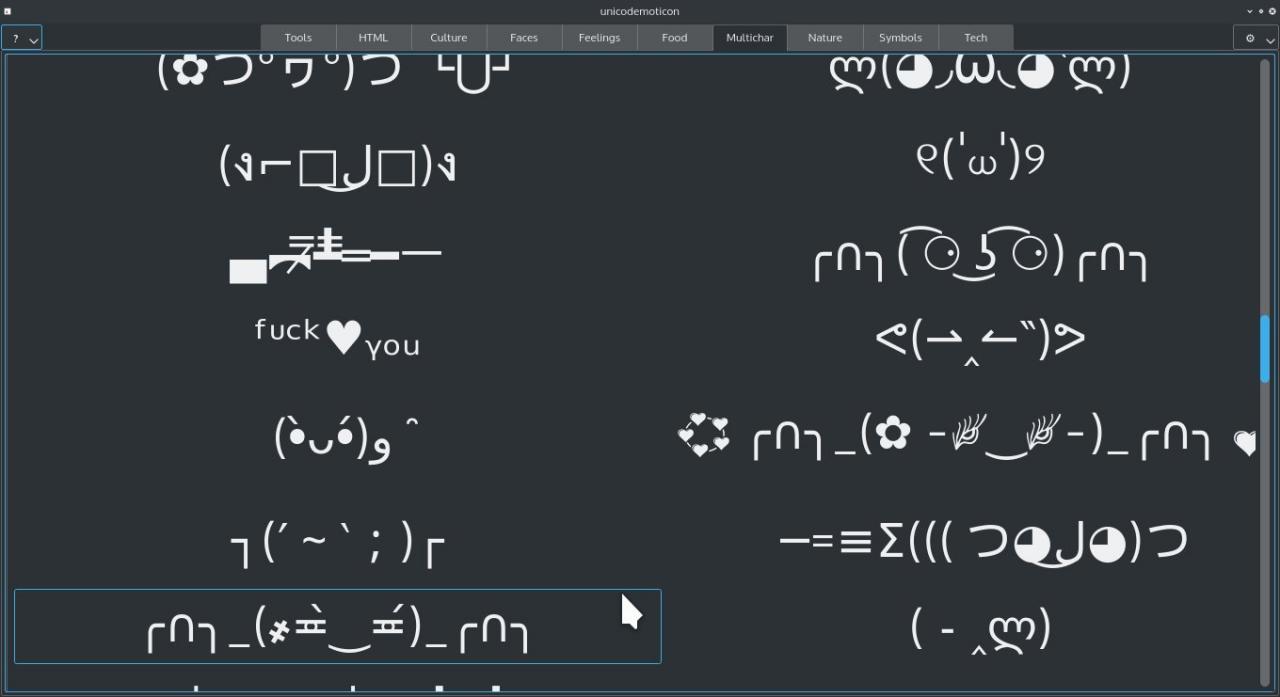Select the ୧('ω')୨ flexing emoticon
Screen dimensions: 1280x697
tap(981, 158)
